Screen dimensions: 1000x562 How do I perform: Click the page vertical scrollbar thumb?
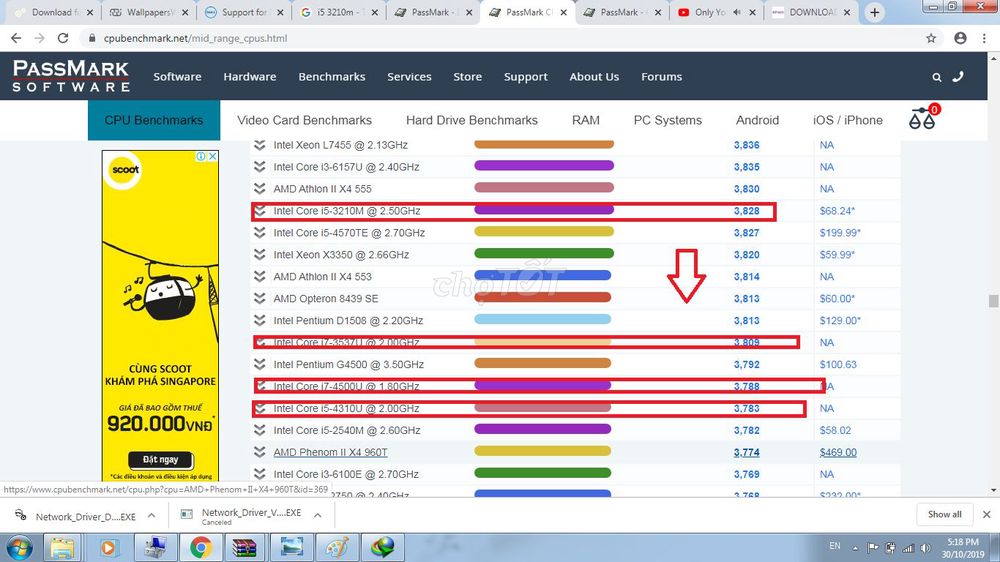pos(993,300)
